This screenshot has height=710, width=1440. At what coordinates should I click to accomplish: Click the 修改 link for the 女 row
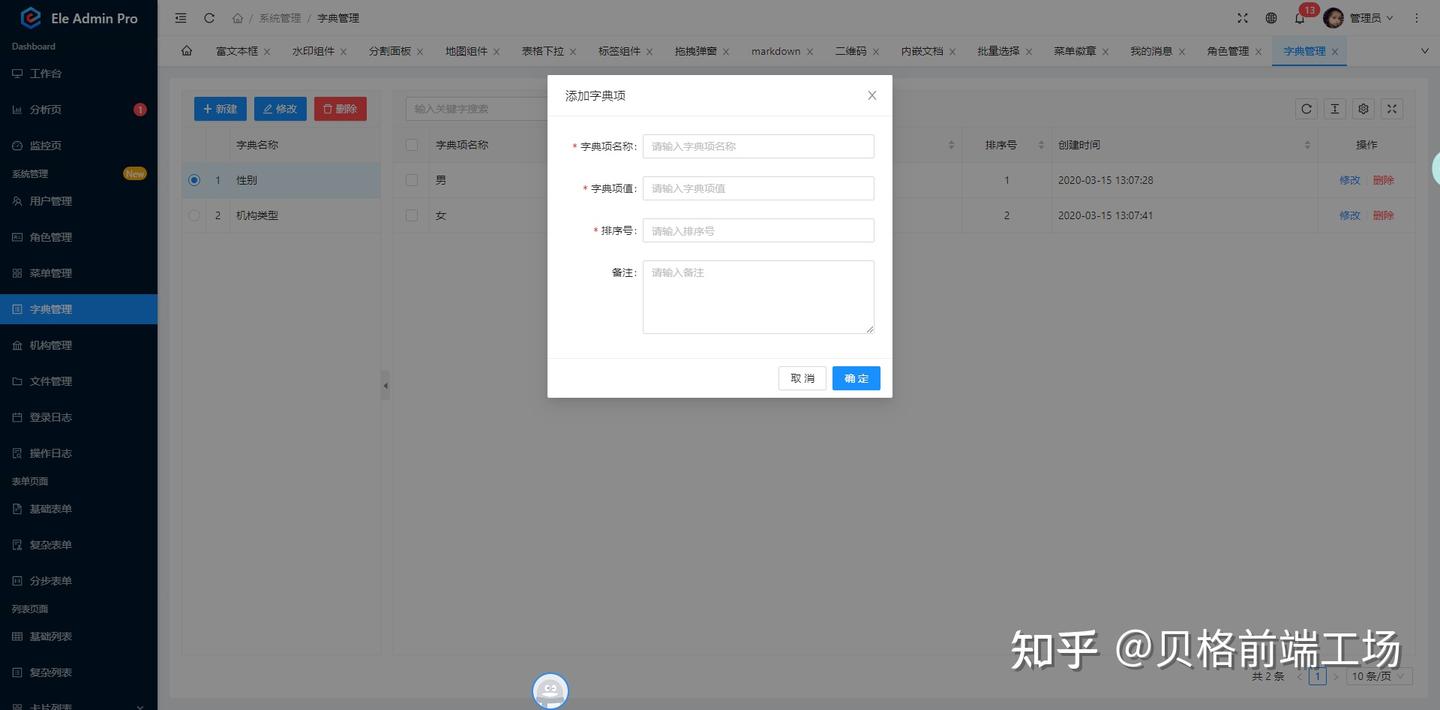point(1350,214)
